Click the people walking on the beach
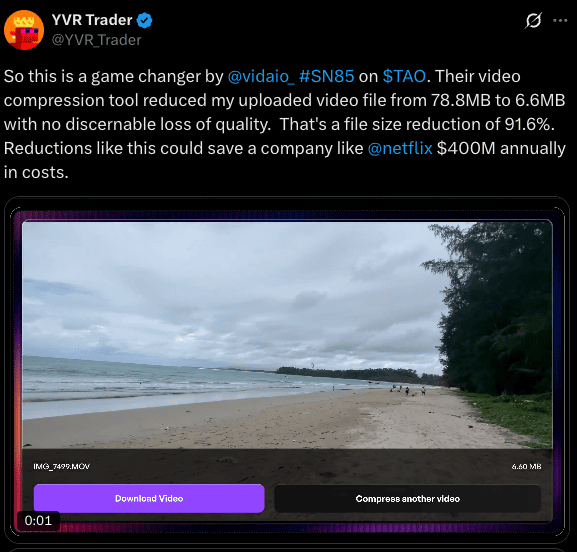The width and height of the screenshot is (577, 552). [x=408, y=390]
